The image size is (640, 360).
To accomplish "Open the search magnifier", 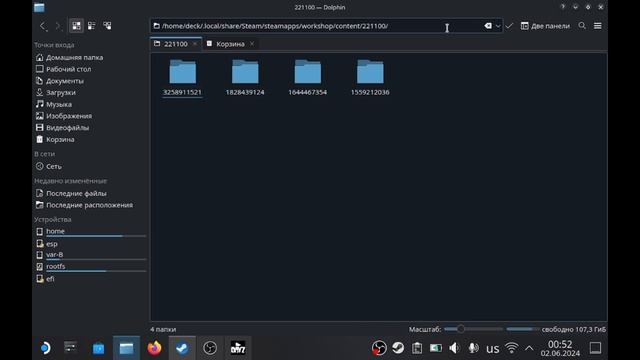I will pos(582,26).
